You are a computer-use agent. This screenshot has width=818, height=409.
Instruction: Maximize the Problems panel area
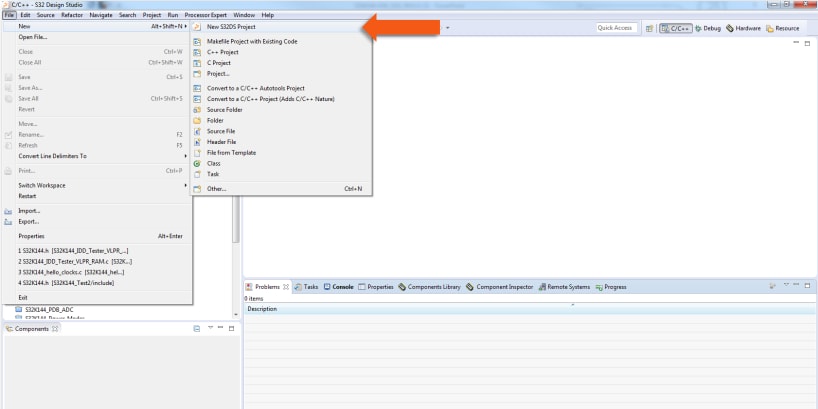[x=808, y=287]
